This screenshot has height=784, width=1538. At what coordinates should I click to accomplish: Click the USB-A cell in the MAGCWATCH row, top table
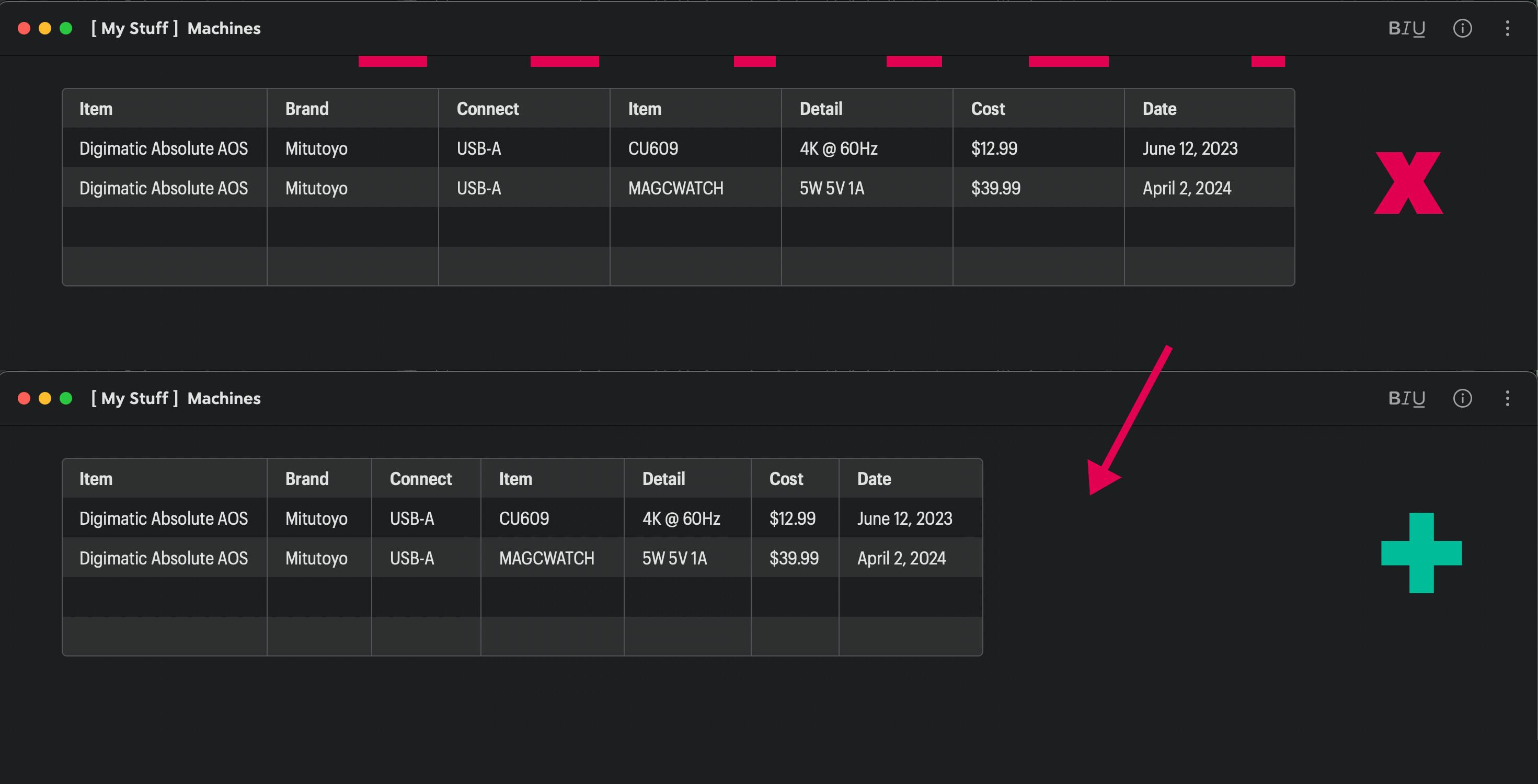tap(524, 188)
